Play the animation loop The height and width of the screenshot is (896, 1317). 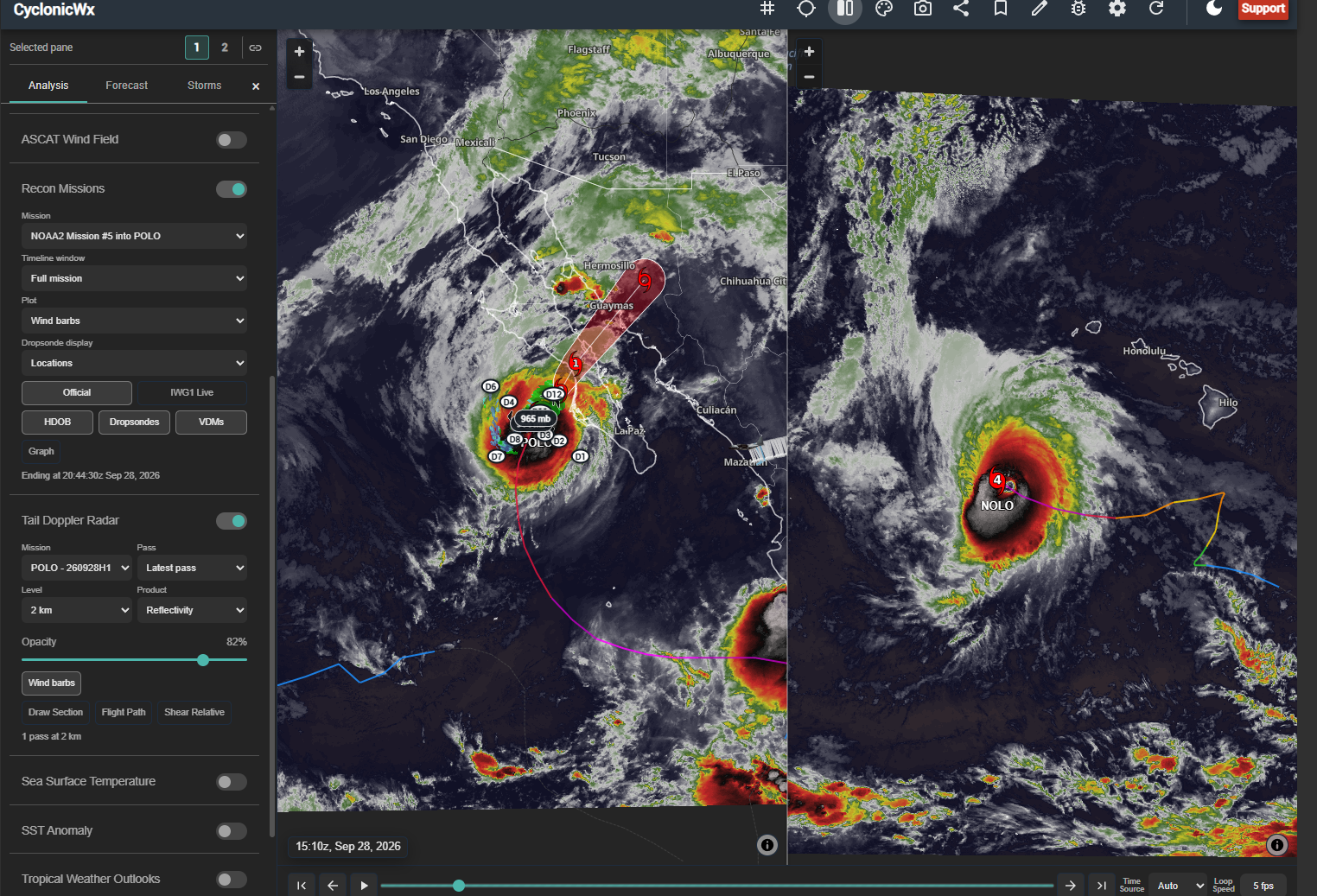364,886
